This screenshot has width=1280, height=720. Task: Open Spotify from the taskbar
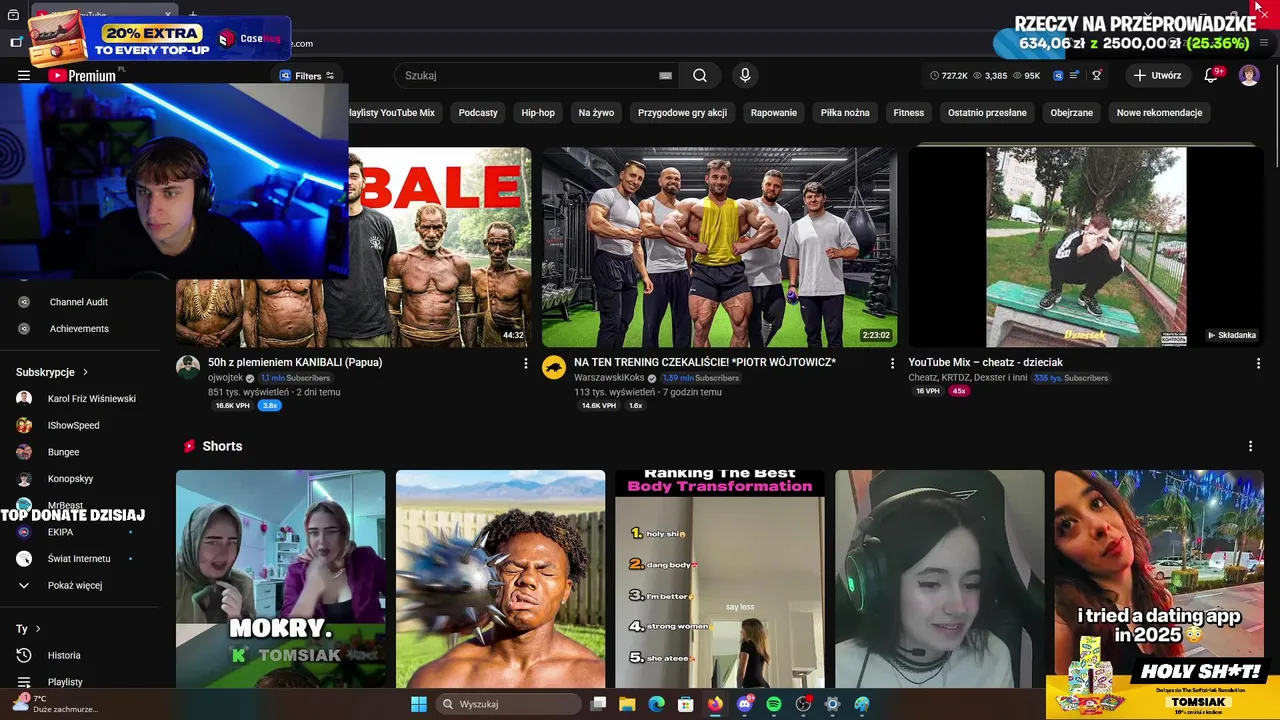pos(773,704)
